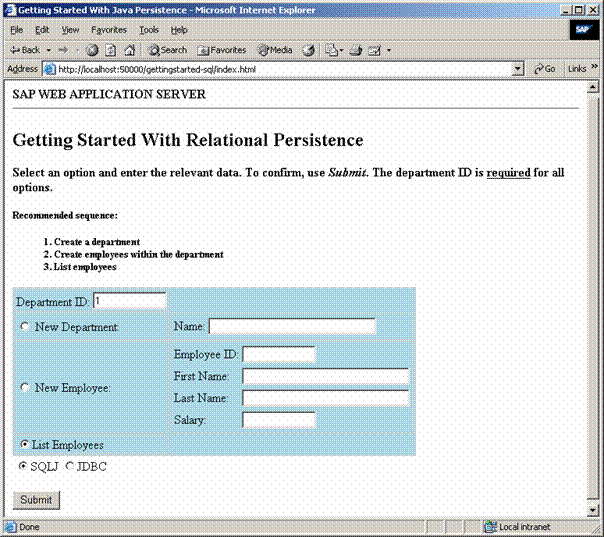This screenshot has height=537, width=604.
Task: Choose the JDBC radio option
Action: pyautogui.click(x=70, y=466)
